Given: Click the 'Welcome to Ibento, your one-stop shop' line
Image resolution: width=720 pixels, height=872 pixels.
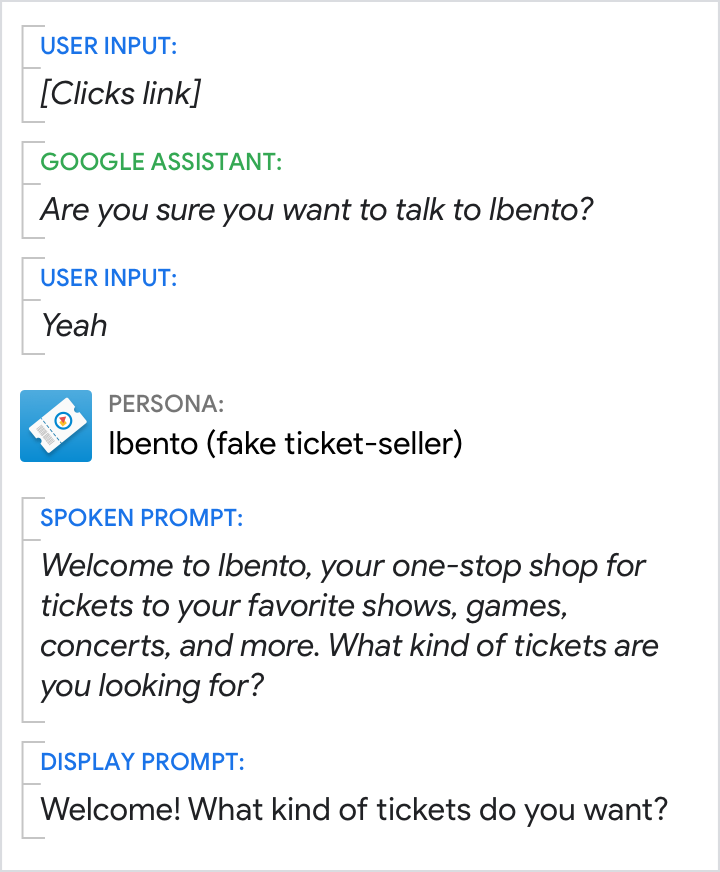Looking at the screenshot, I should pos(342,566).
